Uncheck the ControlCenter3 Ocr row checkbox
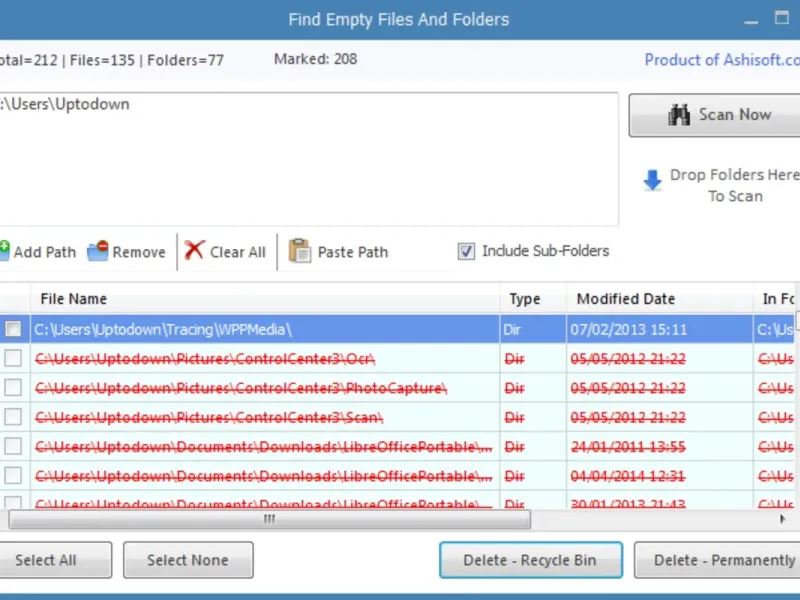Viewport: 800px width, 600px height. pyautogui.click(x=14, y=358)
